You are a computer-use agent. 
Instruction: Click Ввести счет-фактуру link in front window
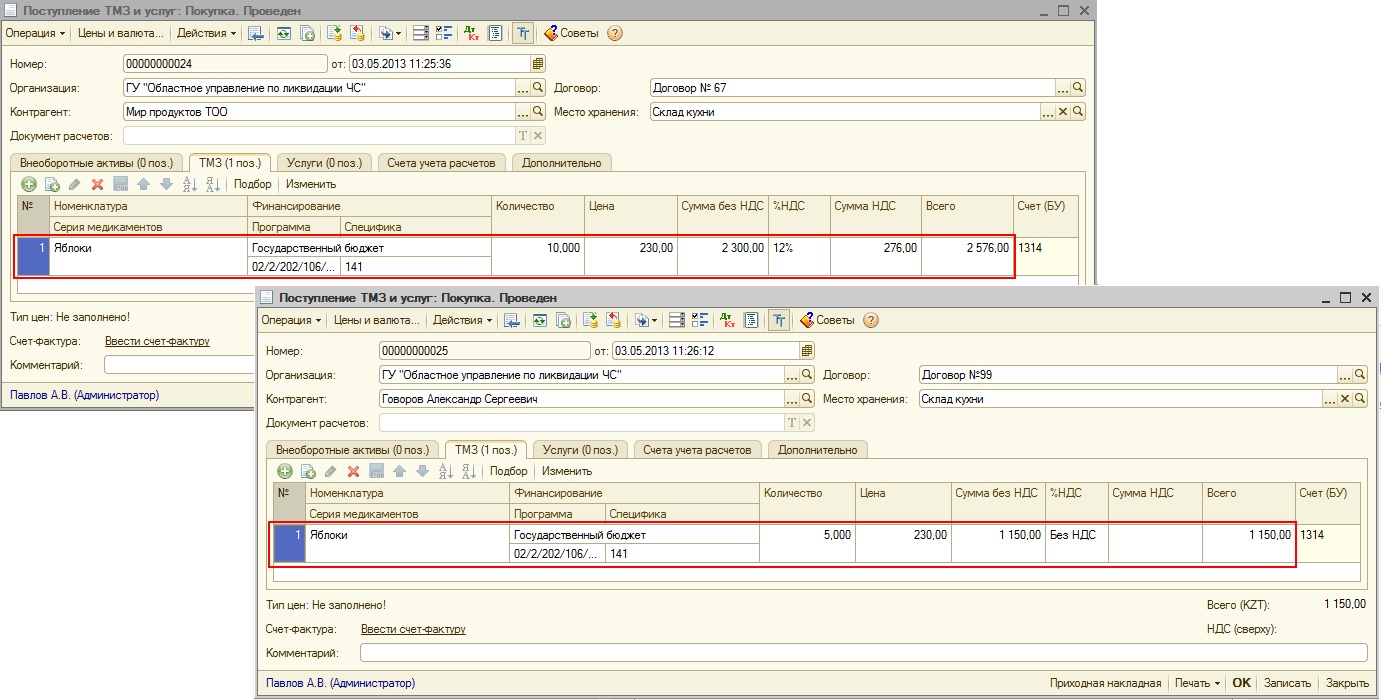[413, 629]
